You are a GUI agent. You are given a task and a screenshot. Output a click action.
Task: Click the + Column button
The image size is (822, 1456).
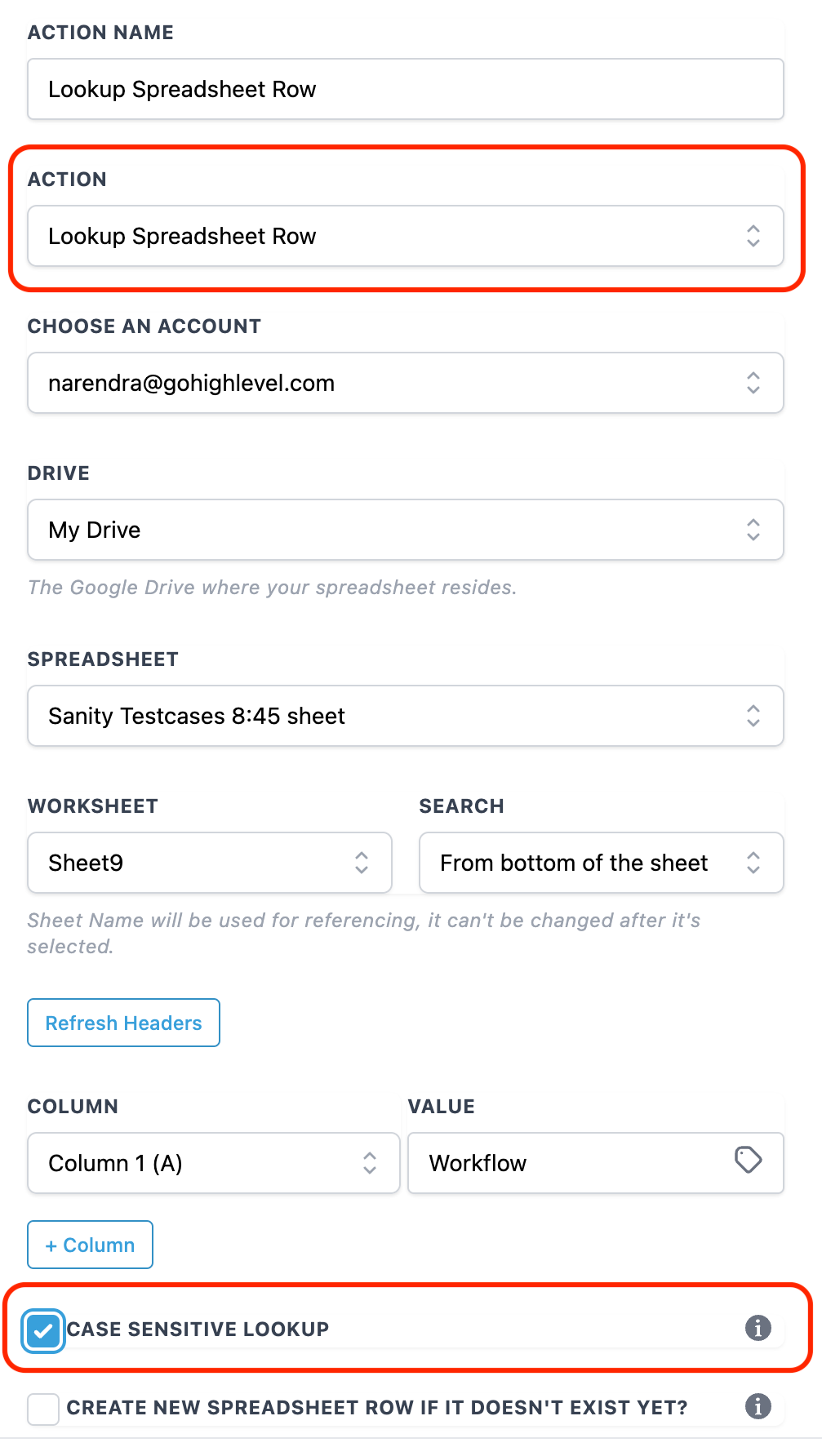[90, 1245]
